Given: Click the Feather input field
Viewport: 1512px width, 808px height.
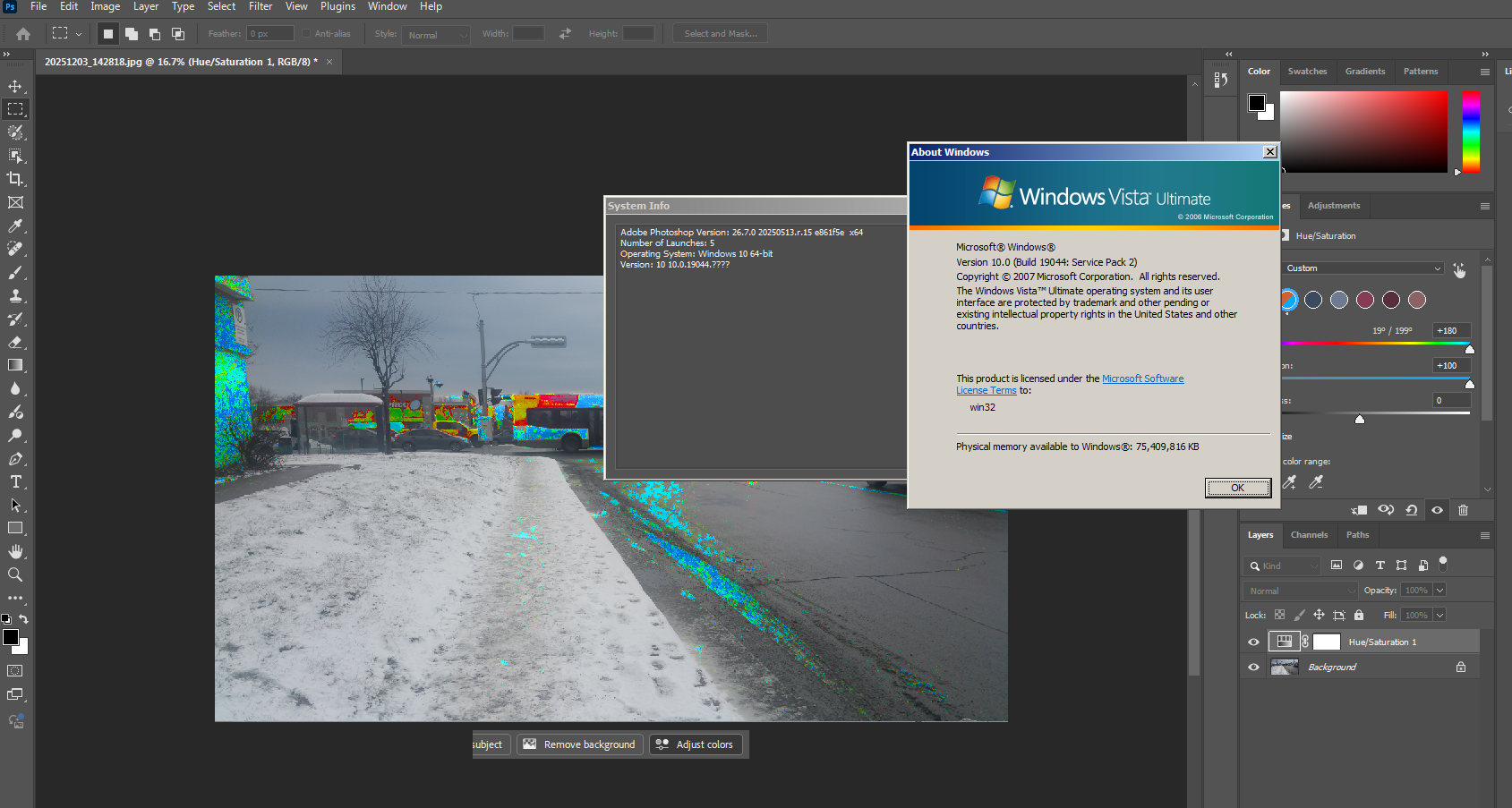Looking at the screenshot, I should [270, 34].
